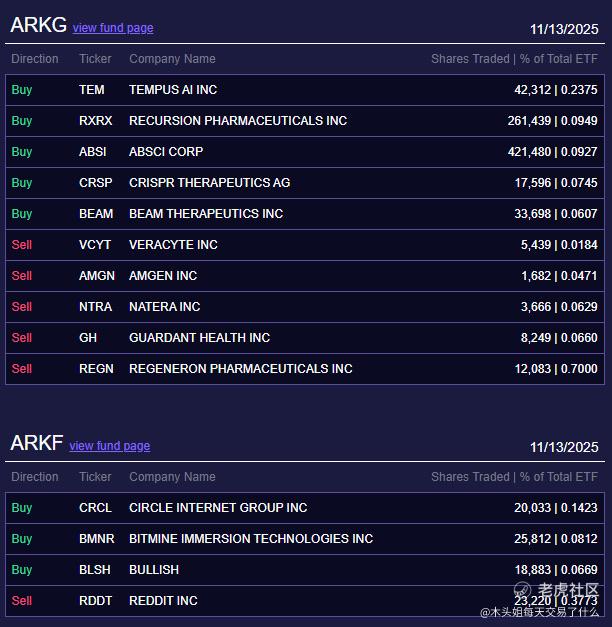Image resolution: width=612 pixels, height=627 pixels.
Task: Click the AMGN ticker cell
Action: (97, 276)
